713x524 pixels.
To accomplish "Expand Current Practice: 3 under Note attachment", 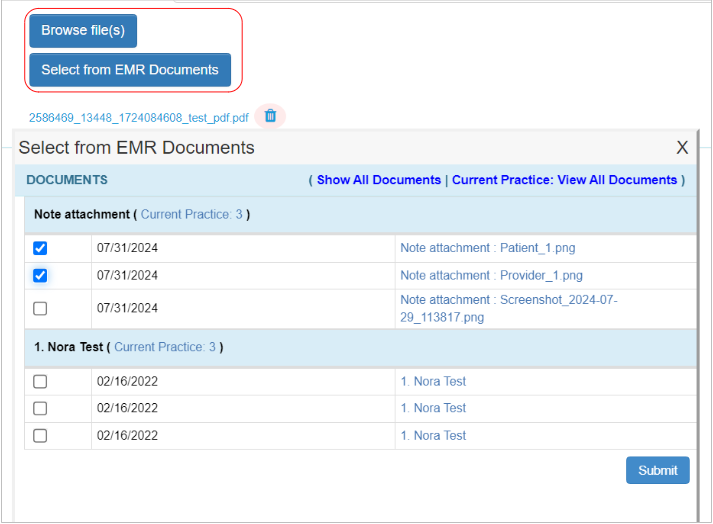I will tap(191, 214).
